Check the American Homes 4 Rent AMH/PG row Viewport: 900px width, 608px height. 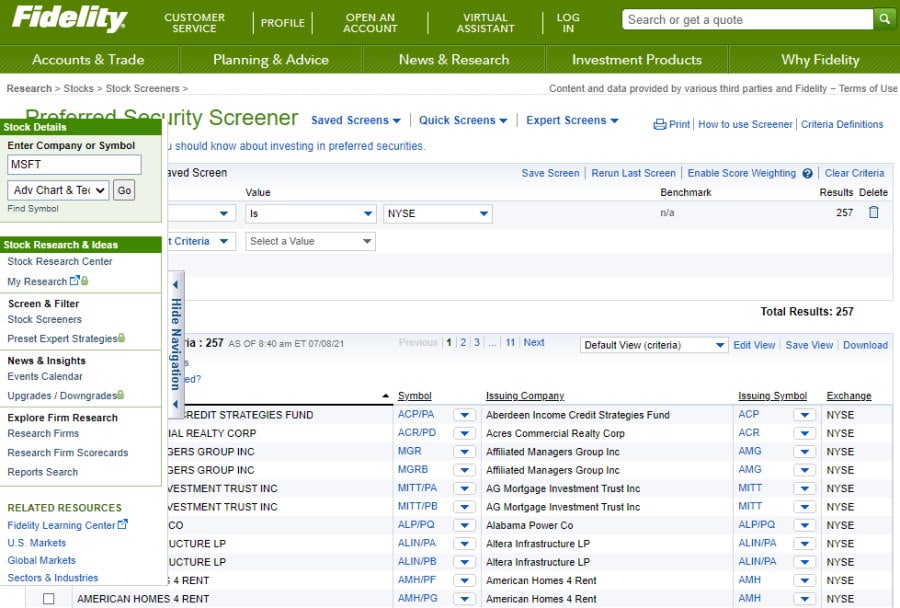(x=49, y=598)
